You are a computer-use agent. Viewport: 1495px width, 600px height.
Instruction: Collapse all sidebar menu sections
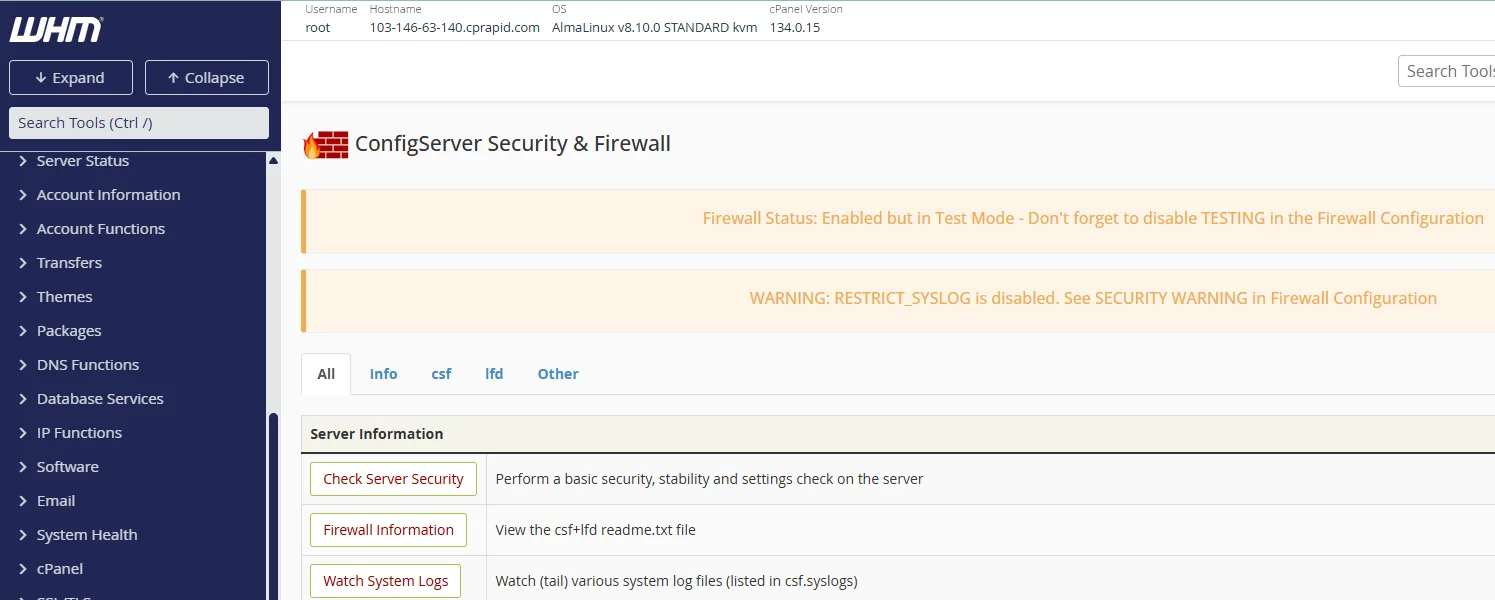tap(207, 78)
